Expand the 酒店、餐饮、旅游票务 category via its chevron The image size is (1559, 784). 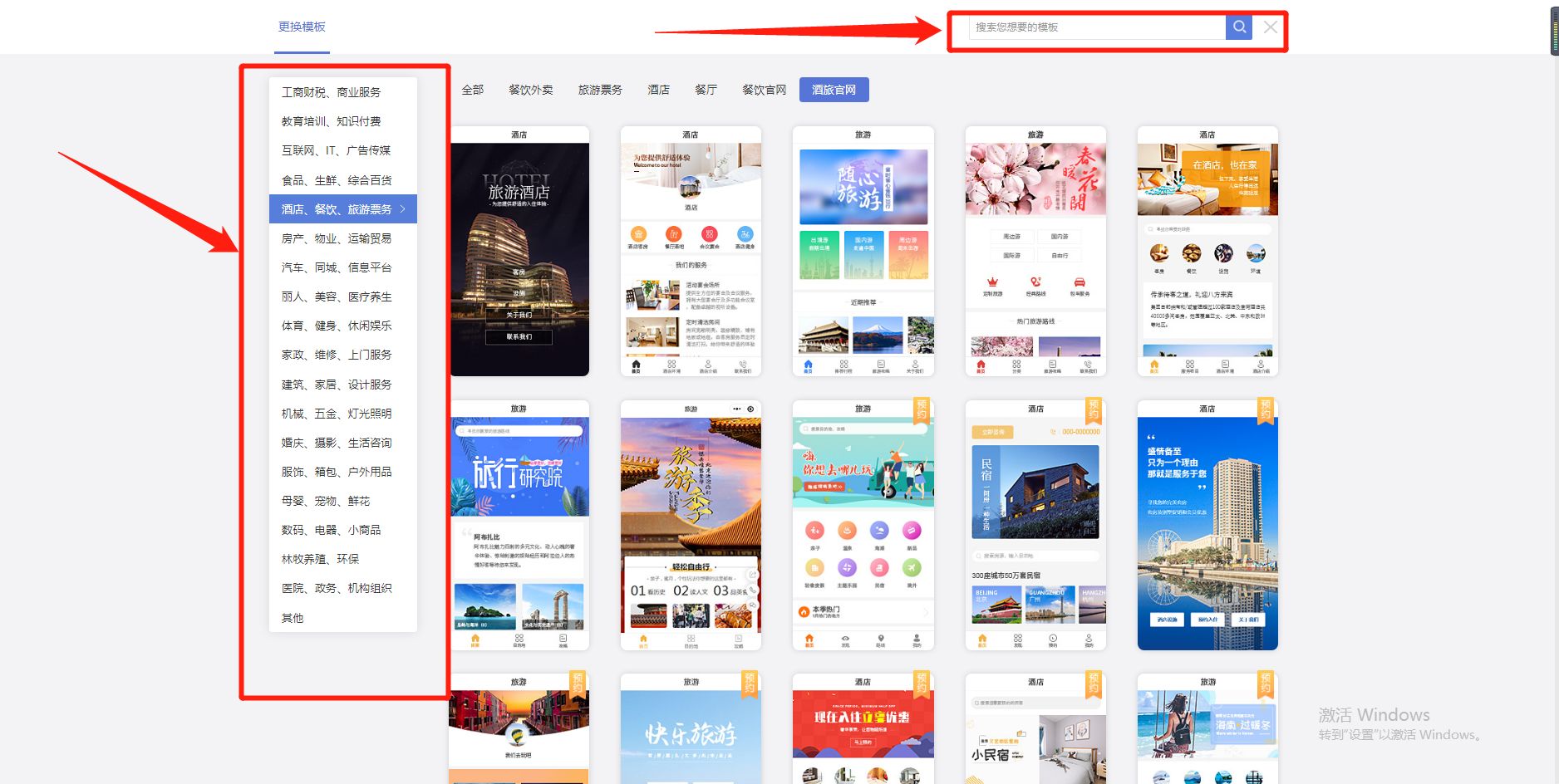(402, 209)
